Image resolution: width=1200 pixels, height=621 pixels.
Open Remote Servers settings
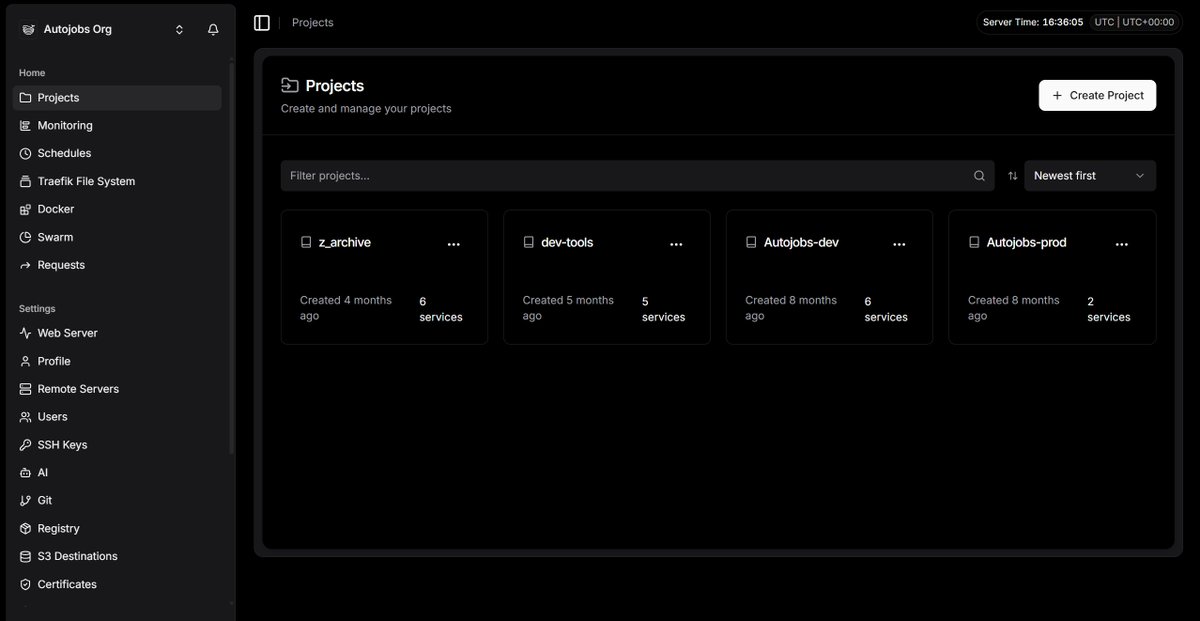pos(117,389)
